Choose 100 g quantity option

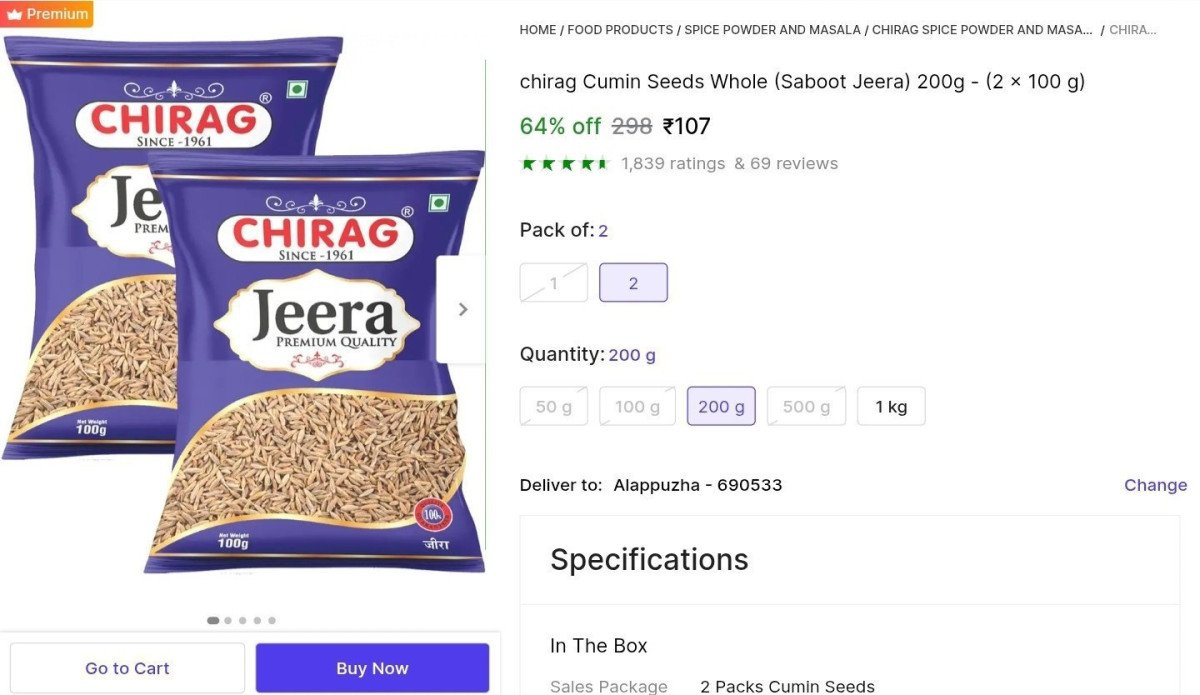pyautogui.click(x=637, y=406)
